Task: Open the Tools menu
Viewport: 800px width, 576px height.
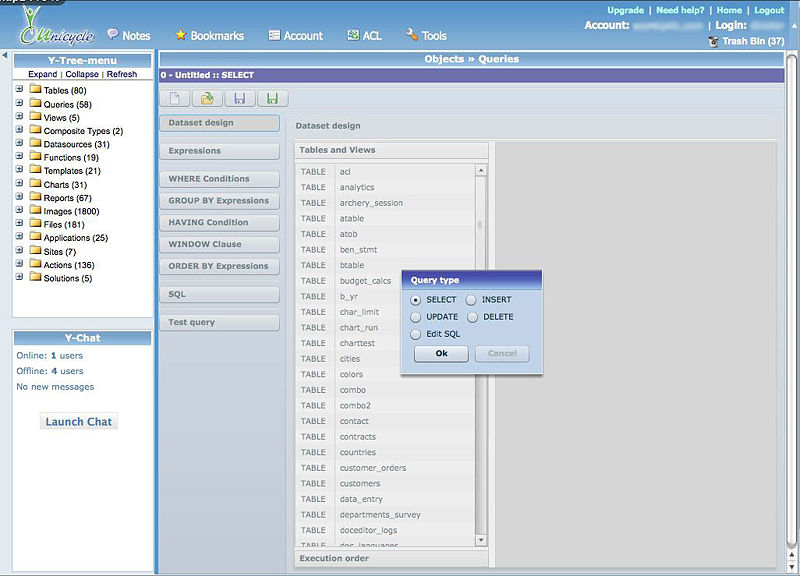Action: click(x=426, y=35)
